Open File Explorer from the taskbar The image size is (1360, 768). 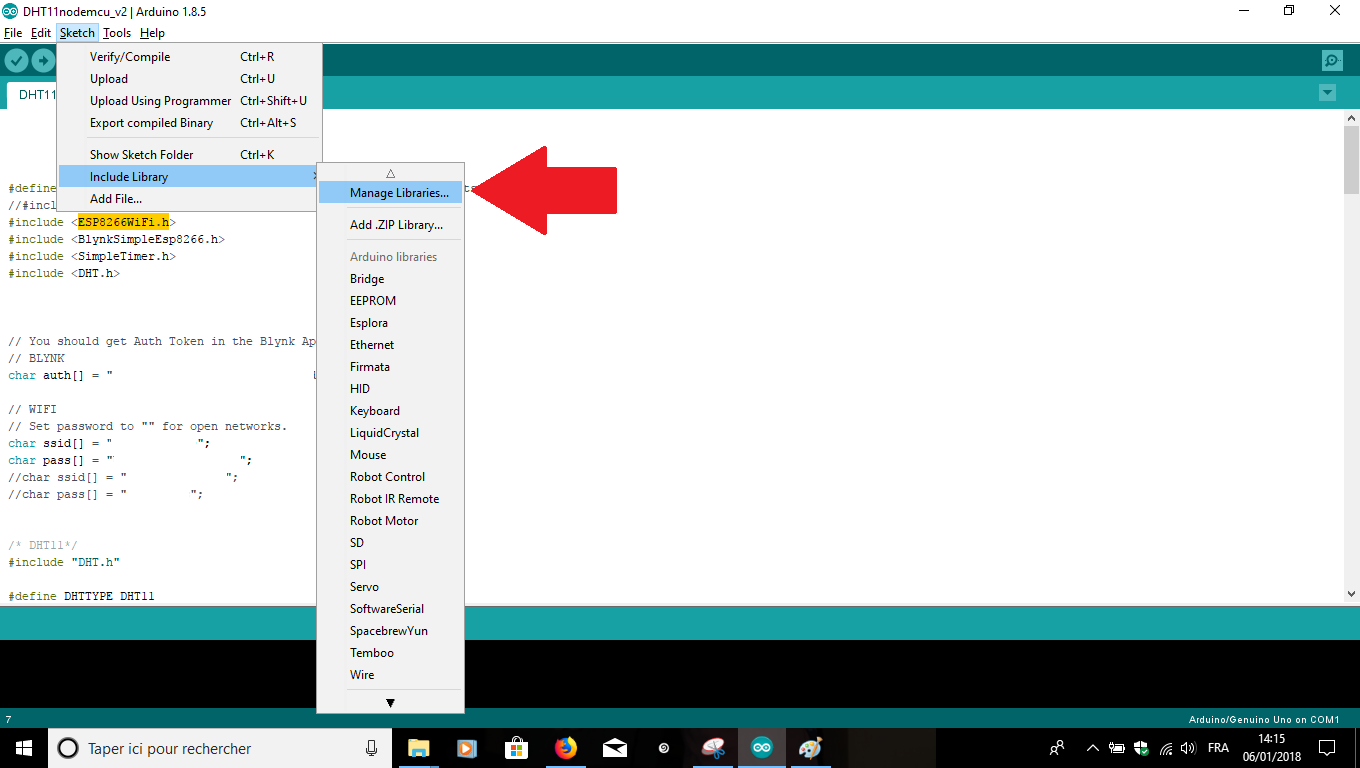[x=418, y=748]
